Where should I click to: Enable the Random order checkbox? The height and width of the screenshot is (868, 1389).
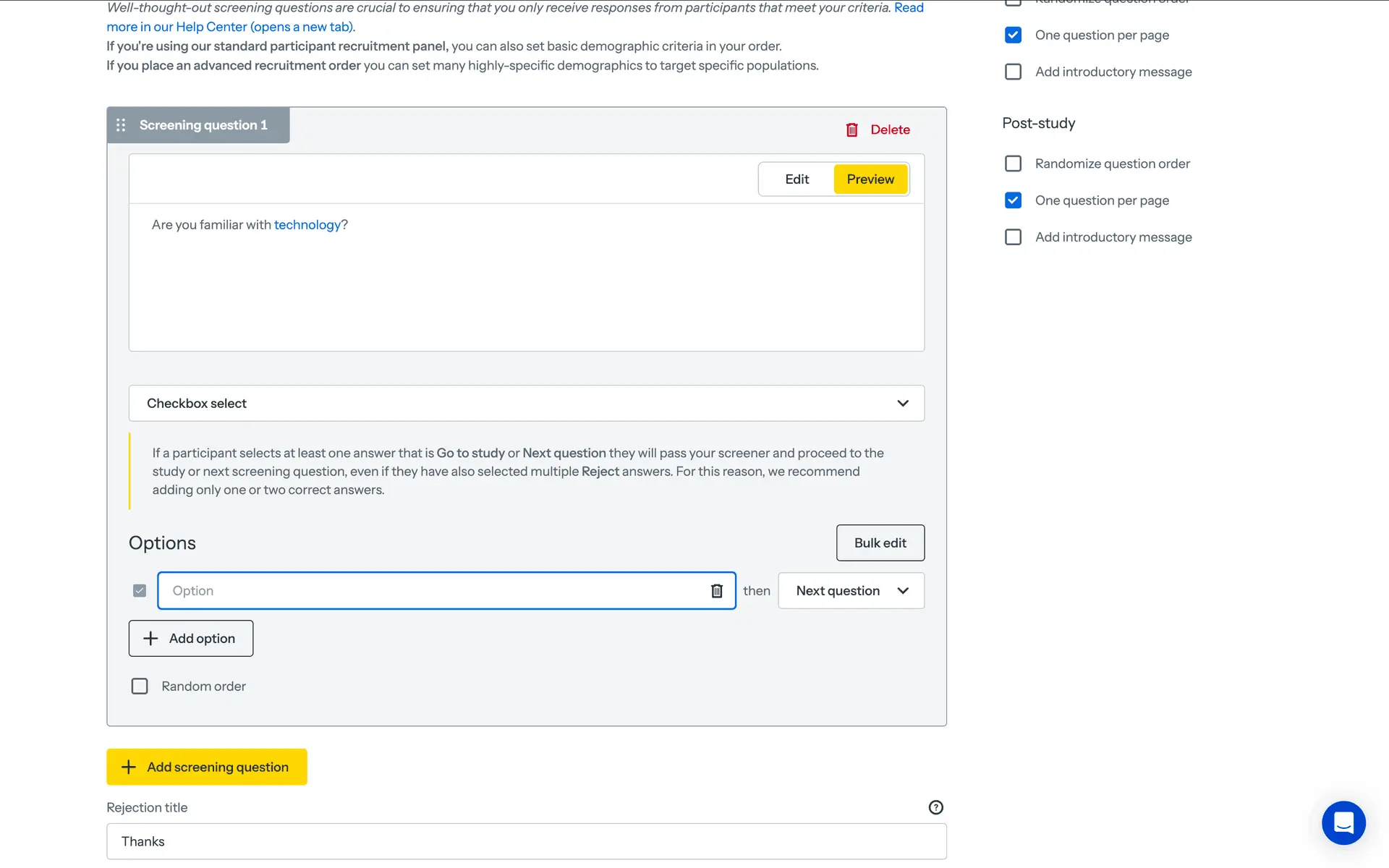pyautogui.click(x=140, y=686)
